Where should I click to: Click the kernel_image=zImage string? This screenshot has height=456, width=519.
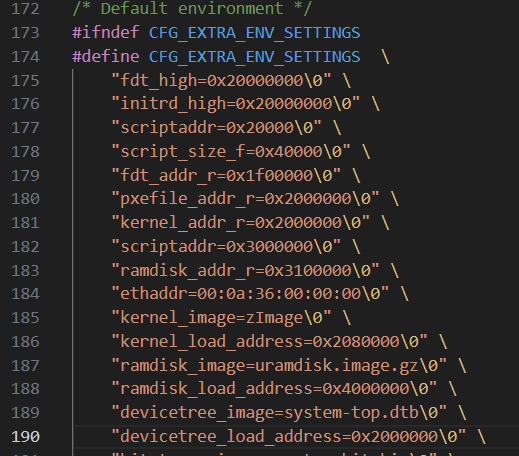[x=221, y=317]
